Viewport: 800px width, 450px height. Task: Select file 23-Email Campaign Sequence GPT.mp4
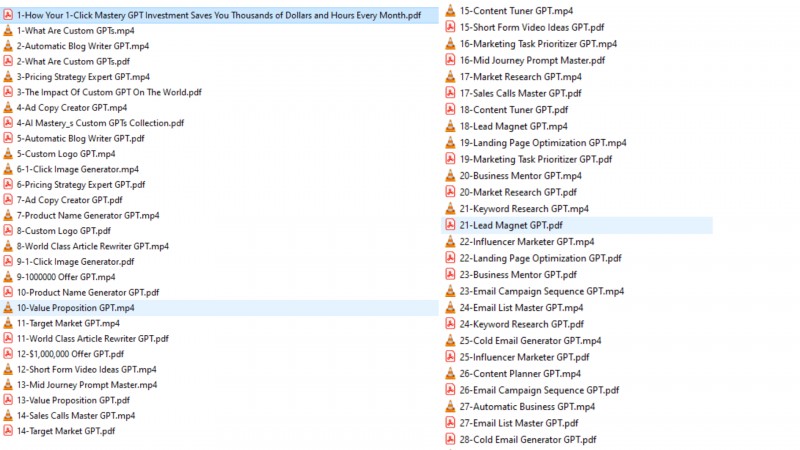[x=541, y=291]
